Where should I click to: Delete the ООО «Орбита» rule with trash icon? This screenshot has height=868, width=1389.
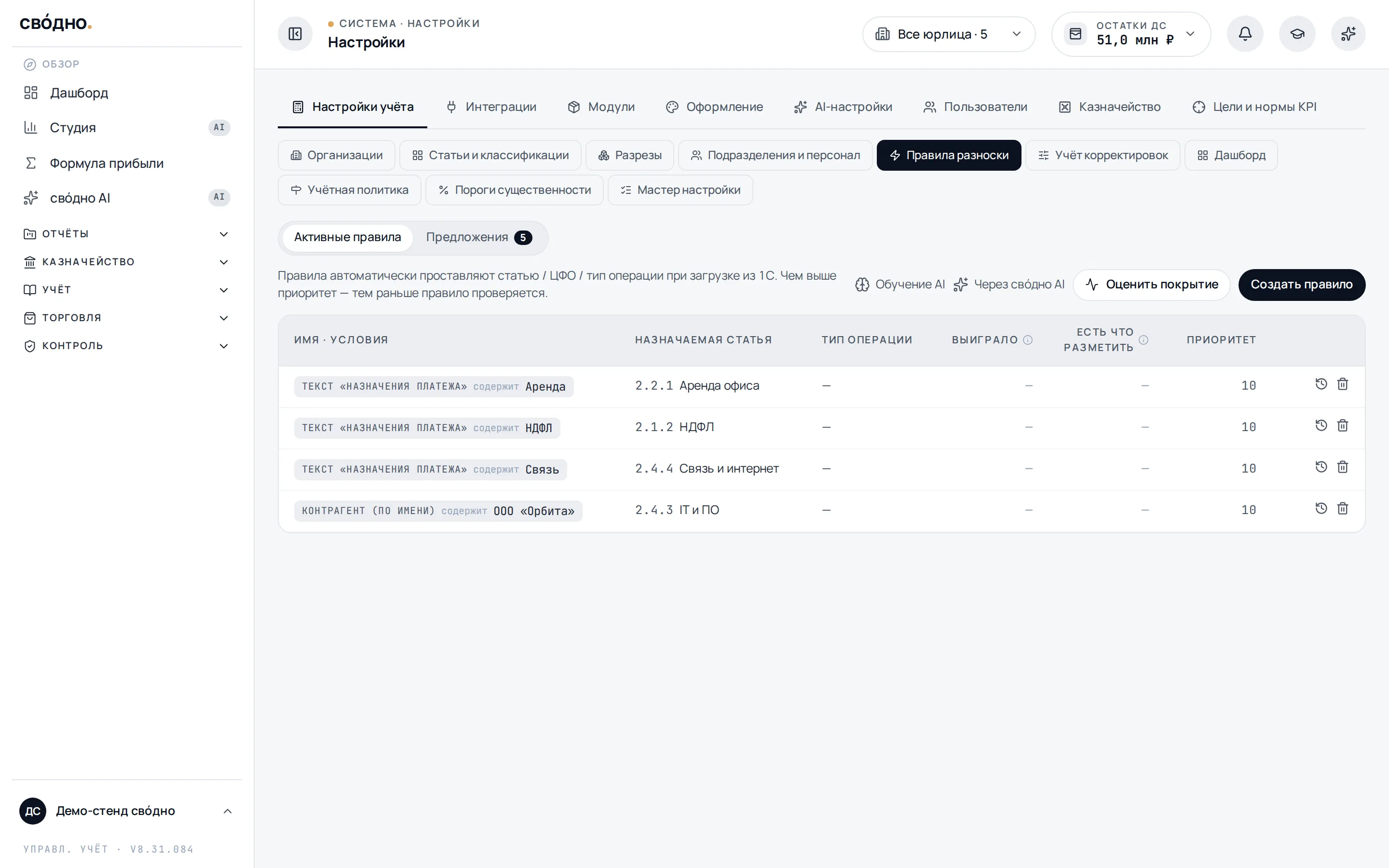click(1343, 508)
